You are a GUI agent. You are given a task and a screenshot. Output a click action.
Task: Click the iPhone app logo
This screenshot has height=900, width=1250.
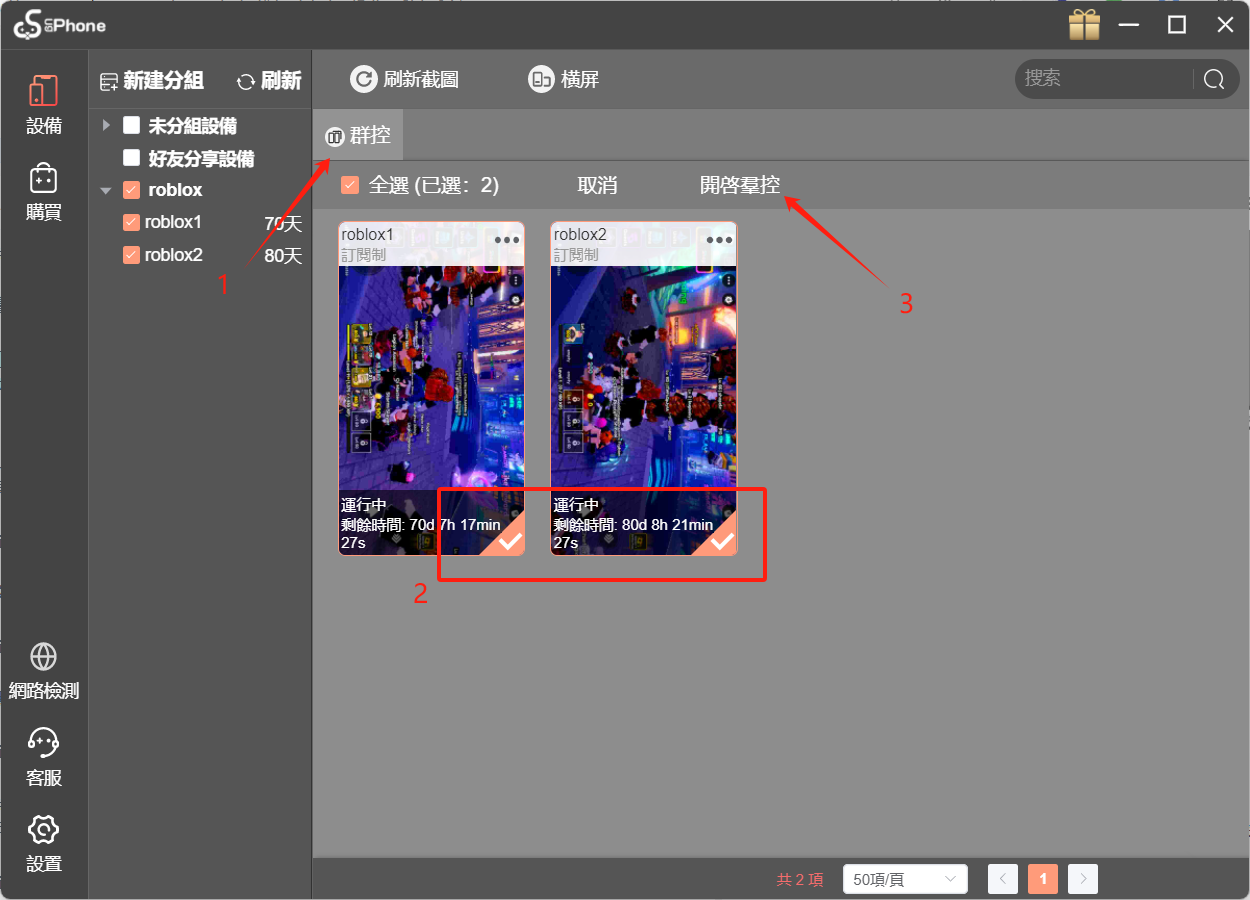(59, 25)
